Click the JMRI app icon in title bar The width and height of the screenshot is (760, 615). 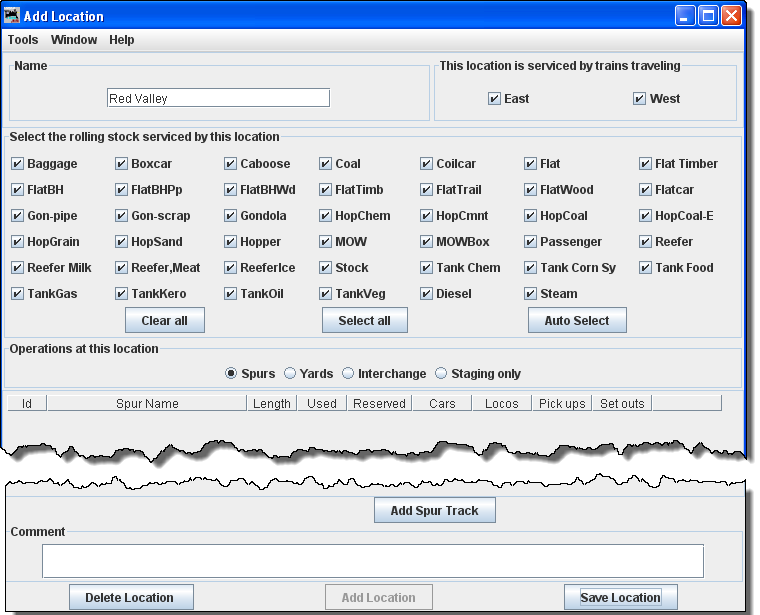[x=13, y=16]
